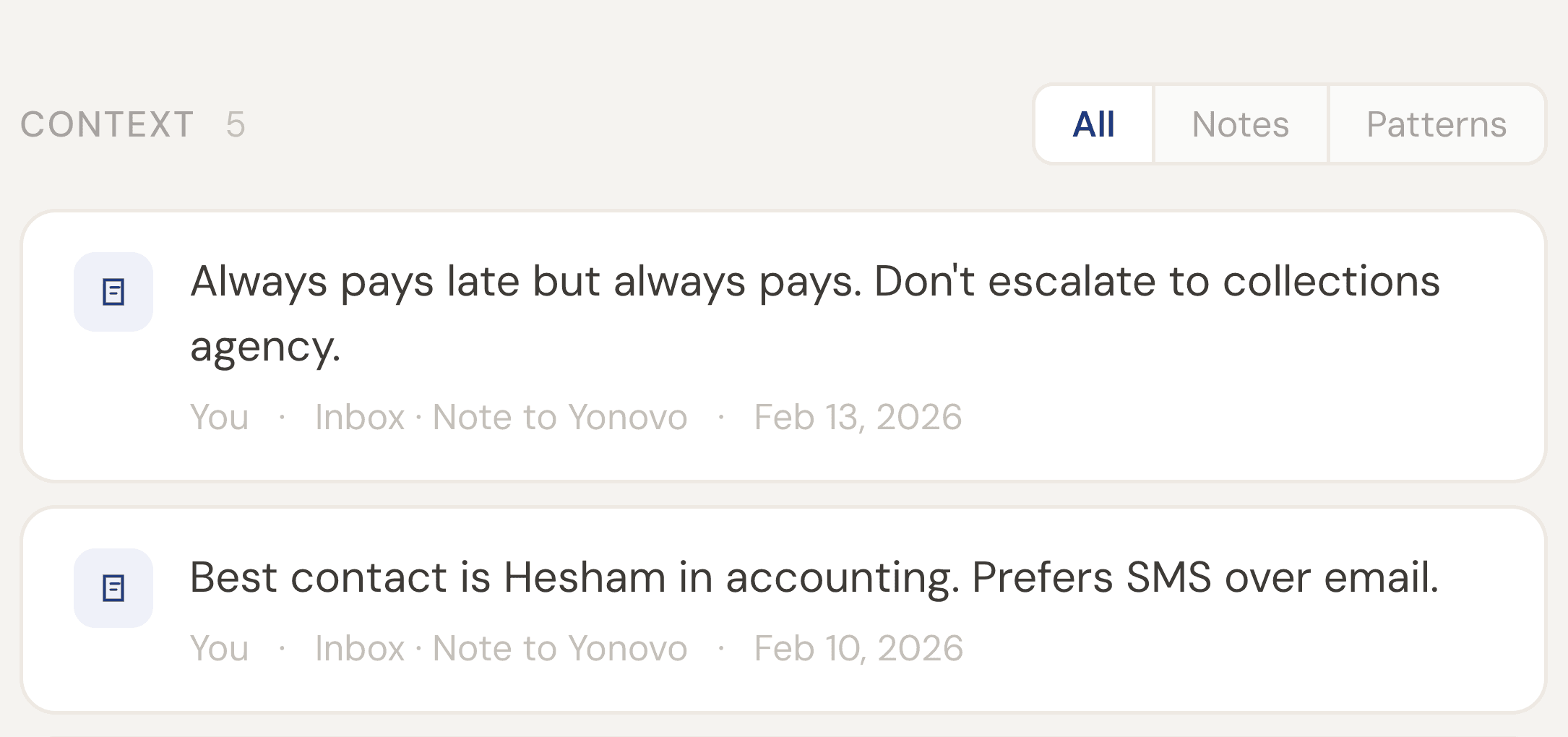The image size is (1568, 737).
Task: Click the Feb 10, 2026 date
Action: click(858, 648)
